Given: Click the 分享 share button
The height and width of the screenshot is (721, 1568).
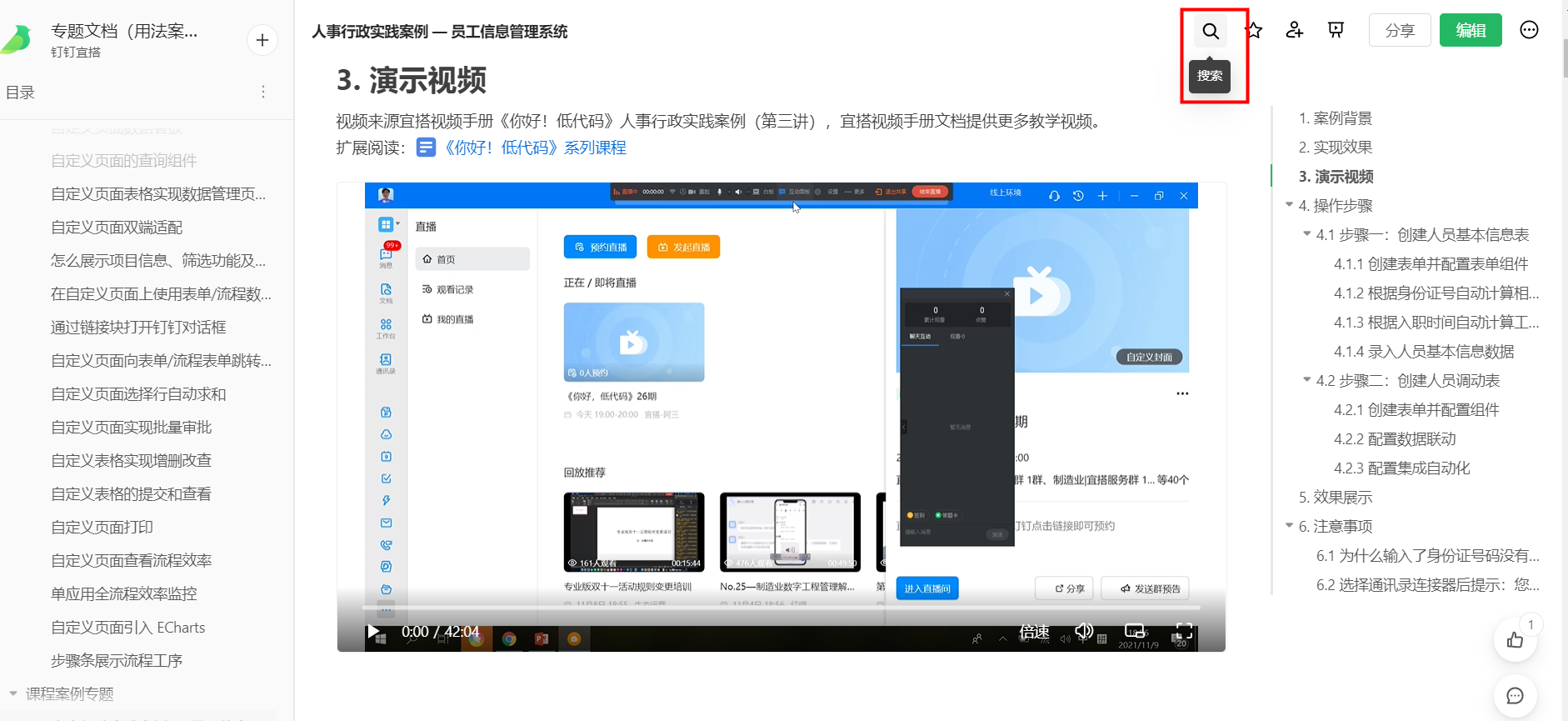Looking at the screenshot, I should coord(1400,30).
